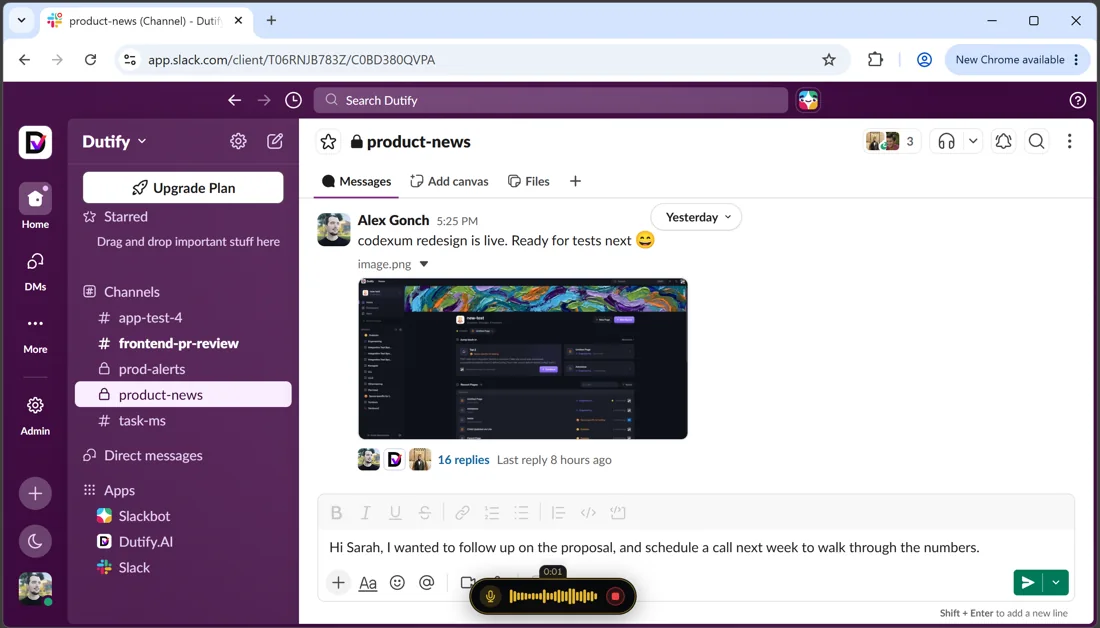Open DMs in left rail
1100x628 pixels.
click(x=35, y=271)
